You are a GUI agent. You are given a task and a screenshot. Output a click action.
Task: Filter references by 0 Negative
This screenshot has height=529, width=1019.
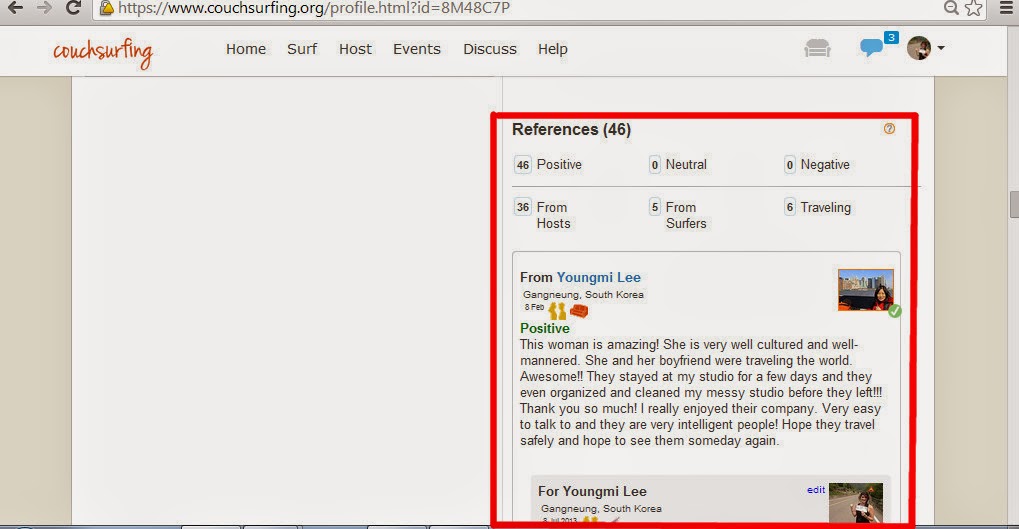pos(817,165)
